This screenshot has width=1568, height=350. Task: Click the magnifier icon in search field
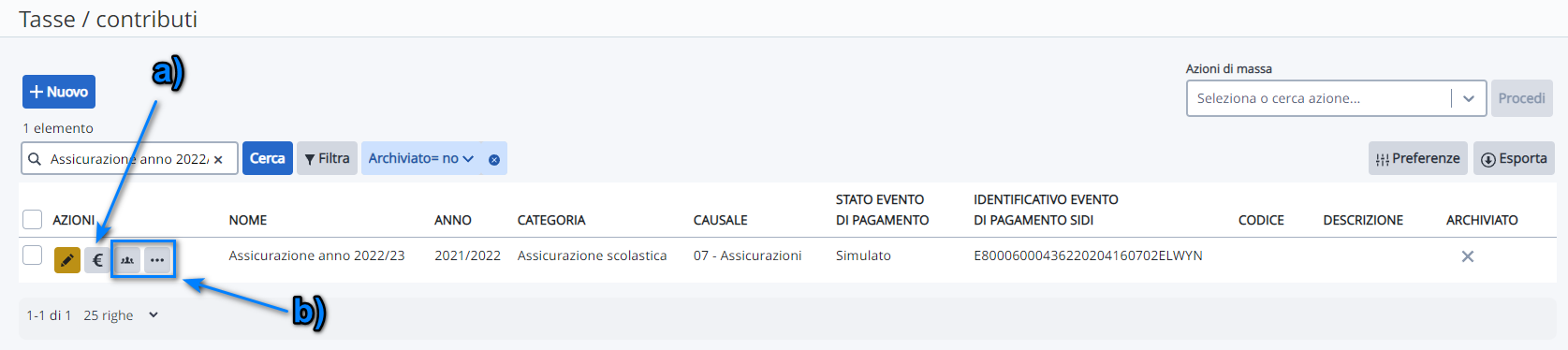tap(35, 159)
